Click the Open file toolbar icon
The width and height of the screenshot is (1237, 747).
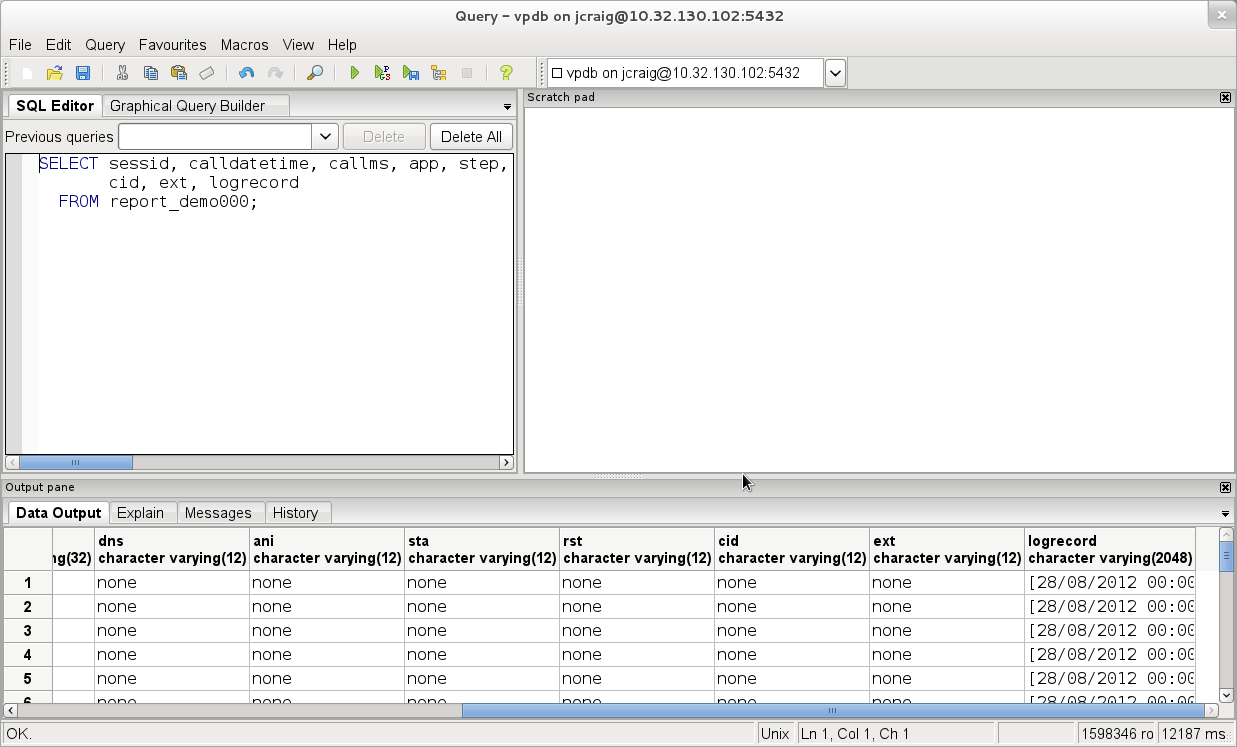click(55, 73)
